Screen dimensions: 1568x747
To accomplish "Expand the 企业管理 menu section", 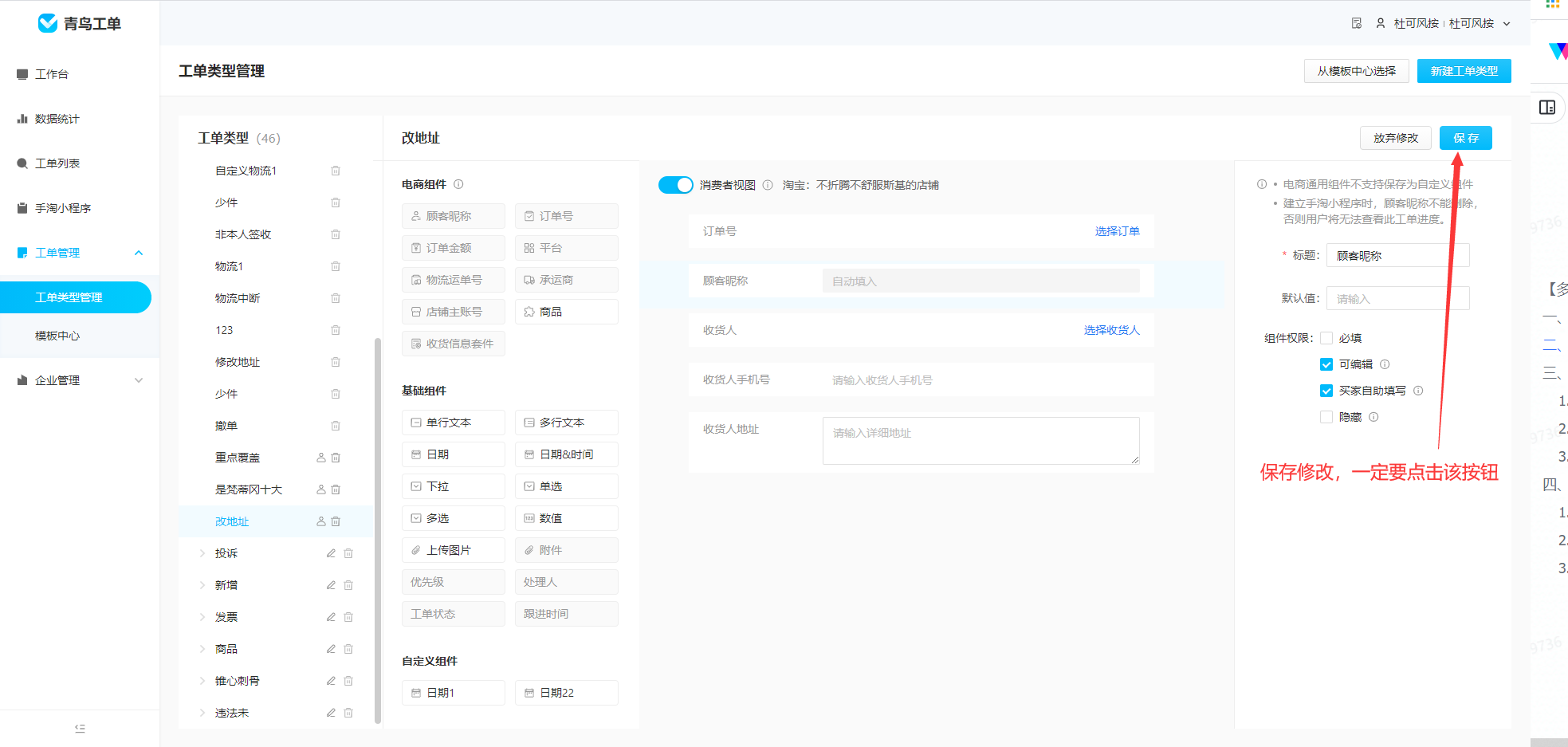I will coord(139,380).
